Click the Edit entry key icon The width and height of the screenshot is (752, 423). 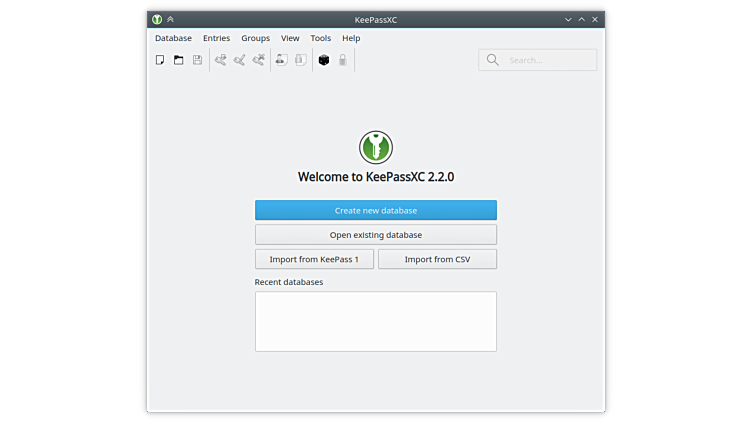point(240,60)
